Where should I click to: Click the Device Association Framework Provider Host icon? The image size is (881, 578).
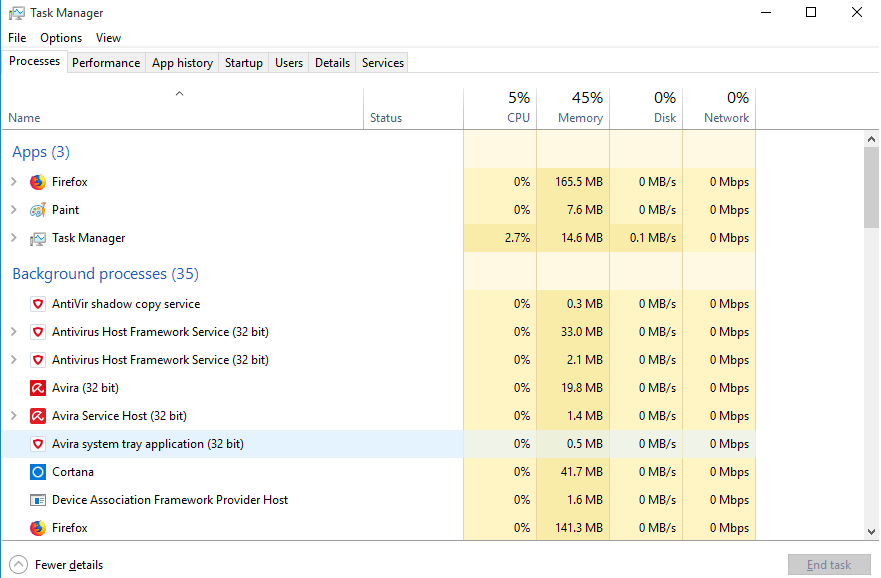[x=38, y=500]
